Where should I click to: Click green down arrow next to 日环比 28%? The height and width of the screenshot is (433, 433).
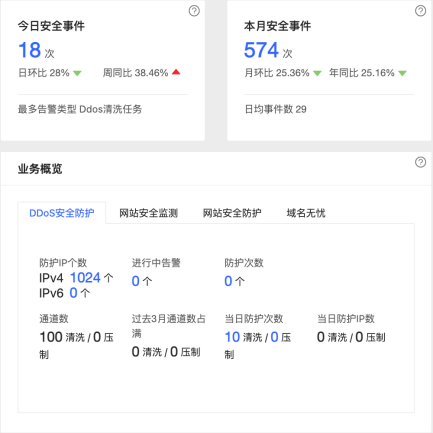pyautogui.click(x=77, y=73)
